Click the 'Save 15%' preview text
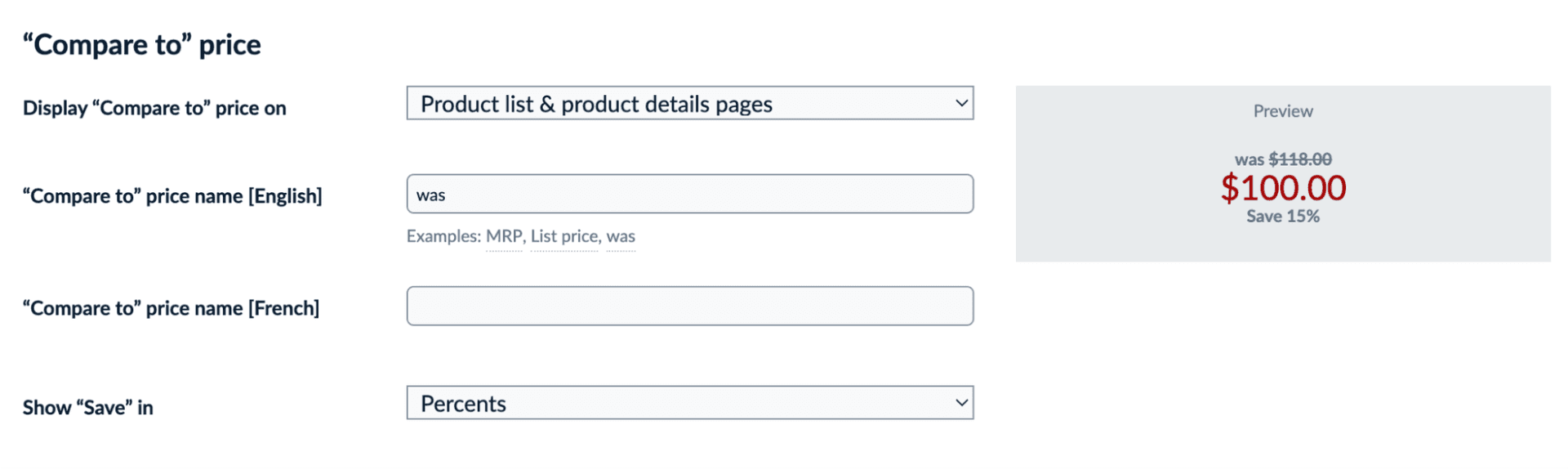The image size is (1568, 470). pyautogui.click(x=1282, y=217)
